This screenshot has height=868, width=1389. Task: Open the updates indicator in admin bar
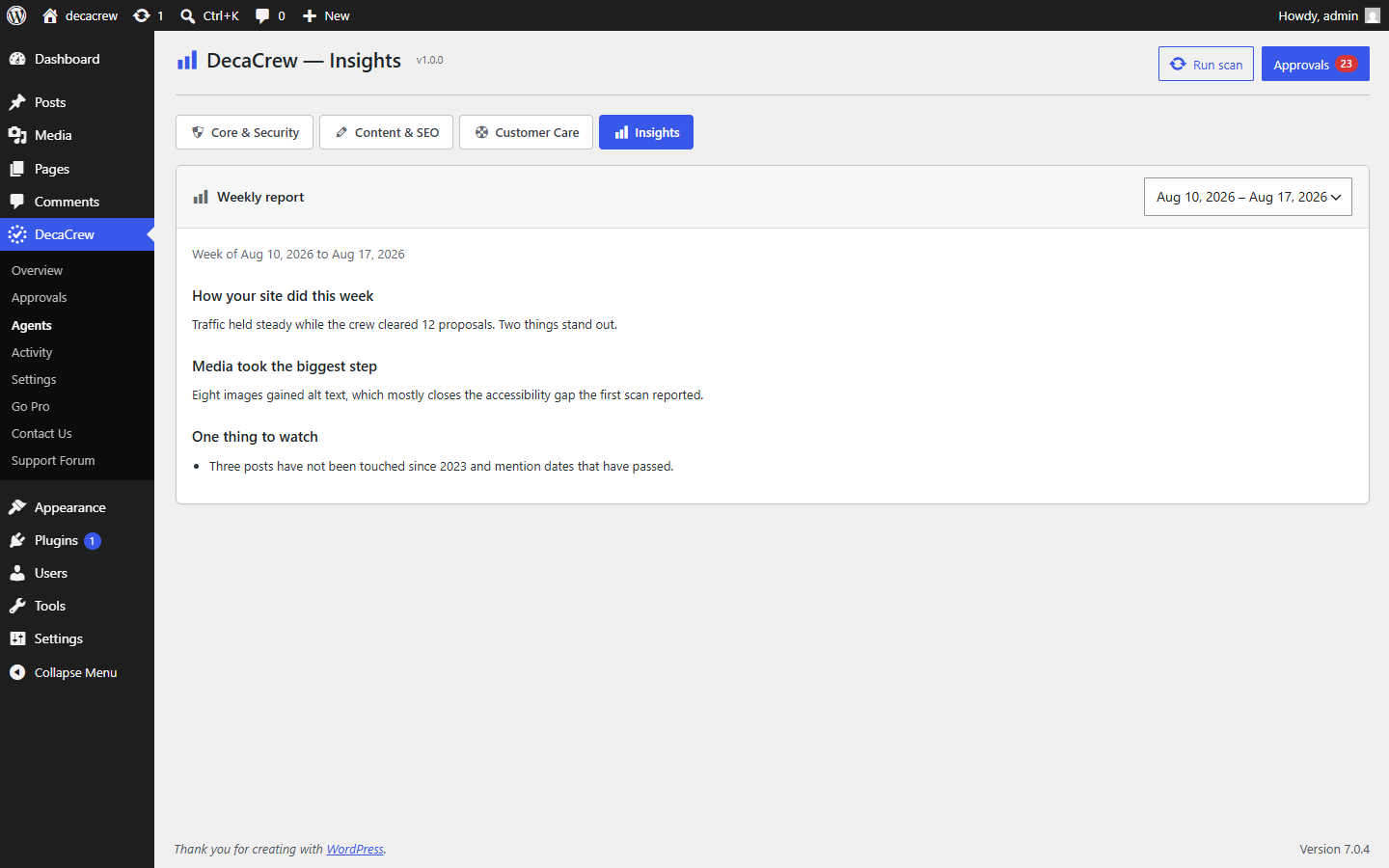coord(149,15)
